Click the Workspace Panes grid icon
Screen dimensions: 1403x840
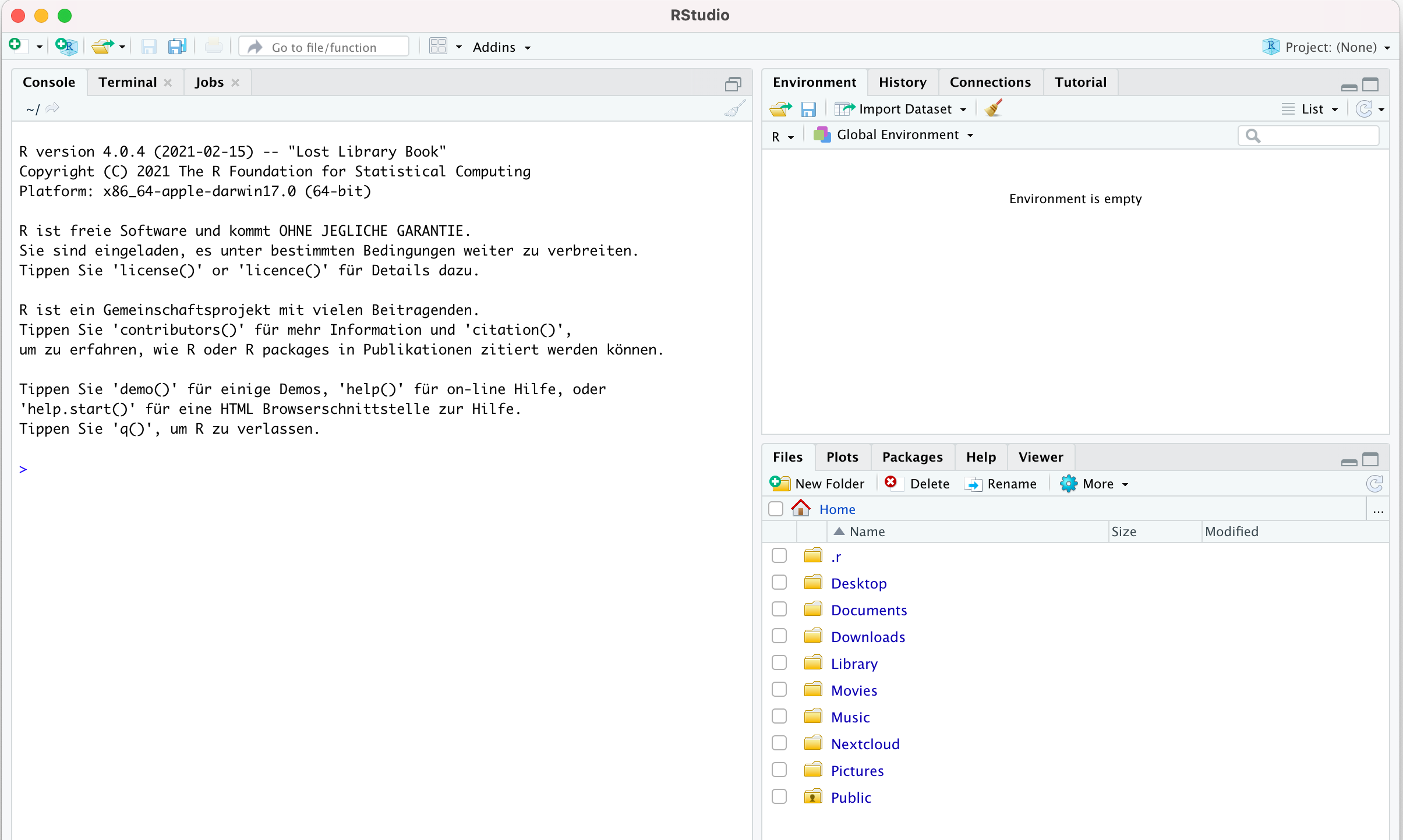[438, 47]
